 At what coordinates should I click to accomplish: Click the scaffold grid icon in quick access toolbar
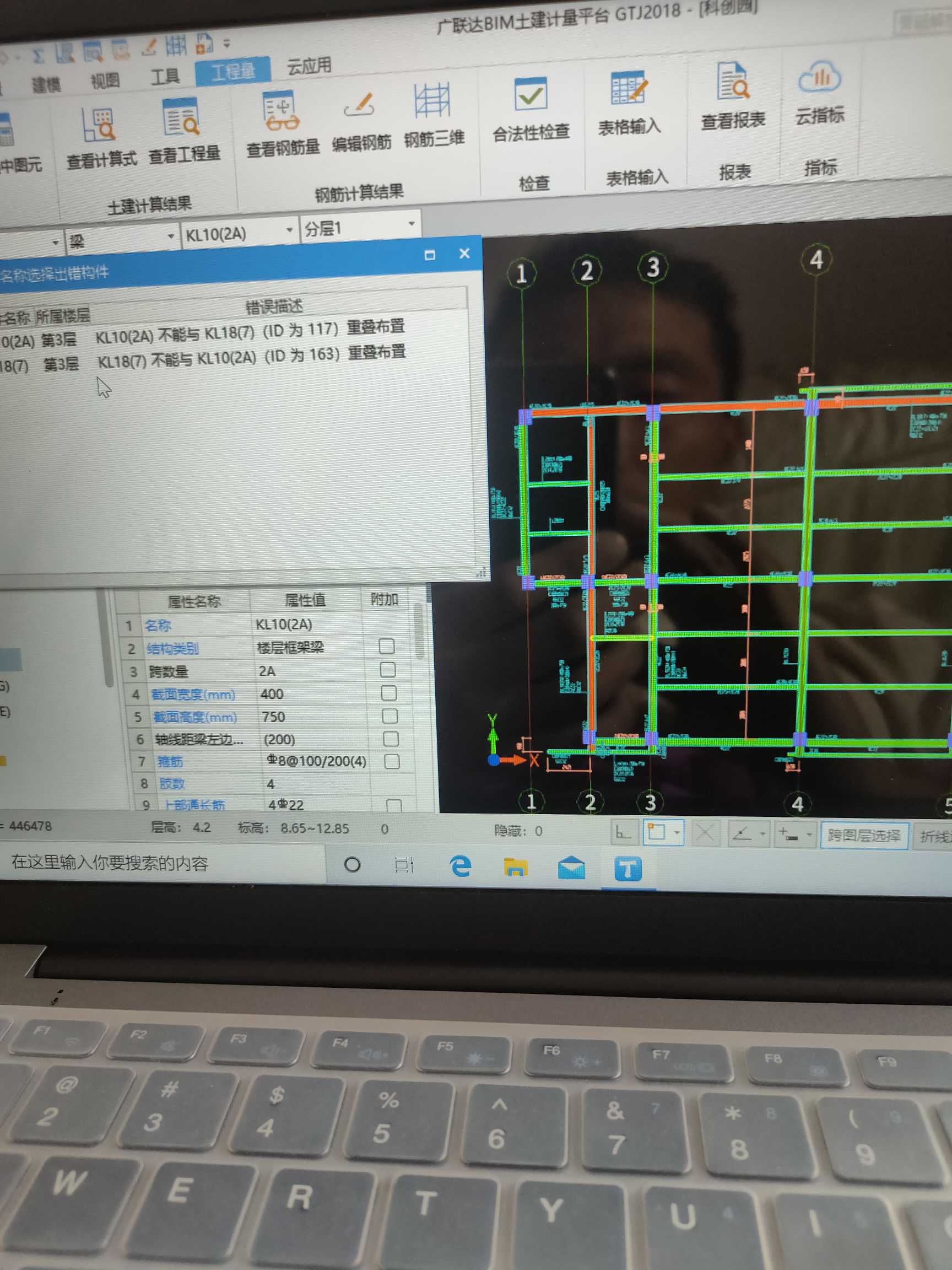176,45
